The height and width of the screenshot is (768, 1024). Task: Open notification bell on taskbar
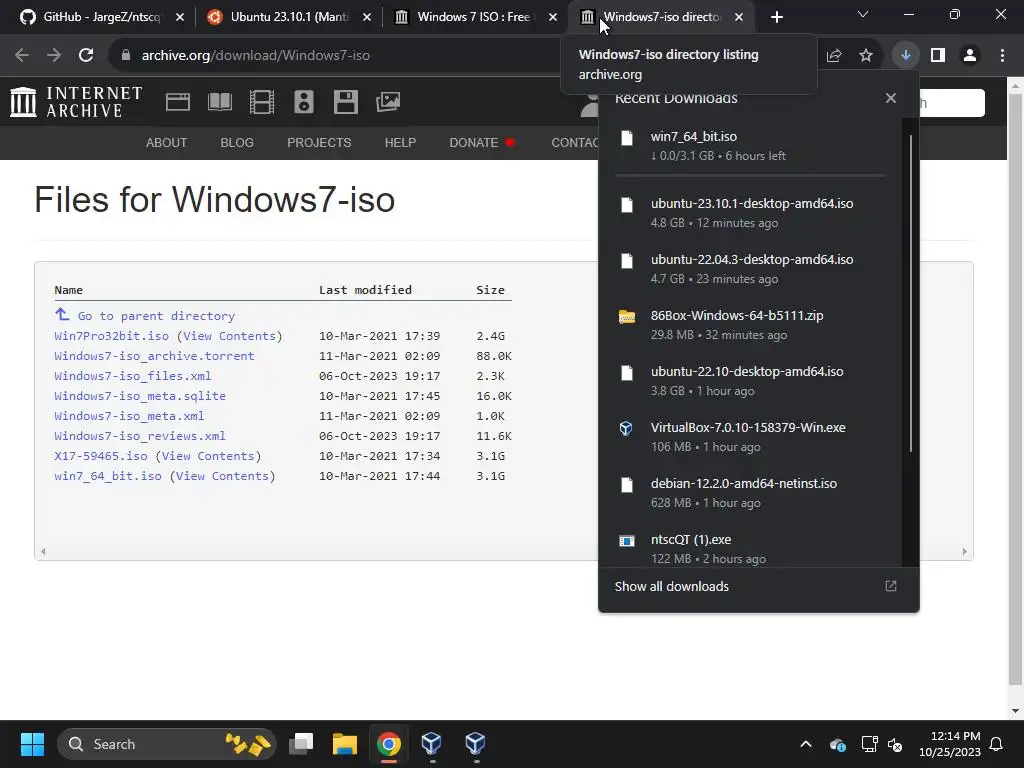pyautogui.click(x=997, y=744)
